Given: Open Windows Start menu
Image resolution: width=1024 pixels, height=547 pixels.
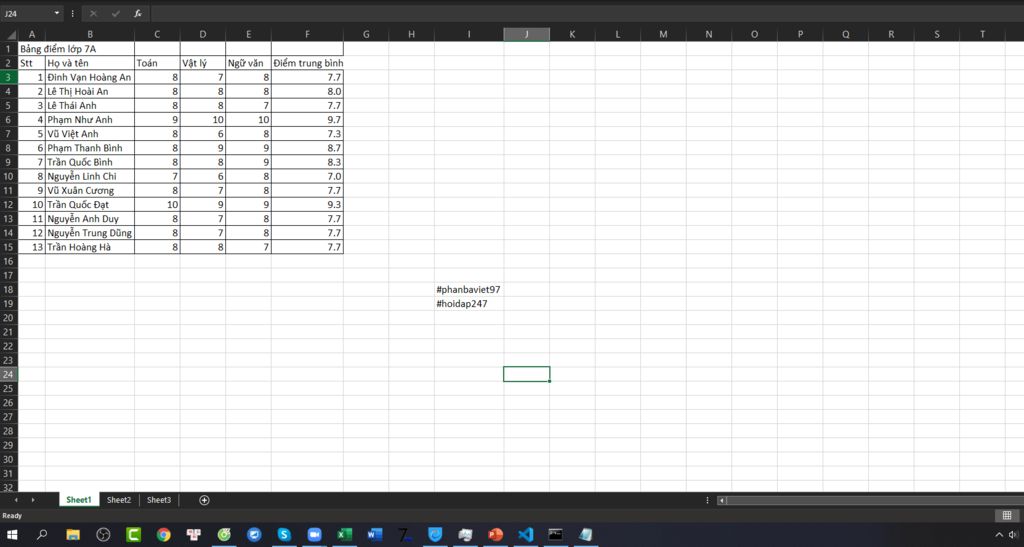Looking at the screenshot, I should tap(12, 535).
